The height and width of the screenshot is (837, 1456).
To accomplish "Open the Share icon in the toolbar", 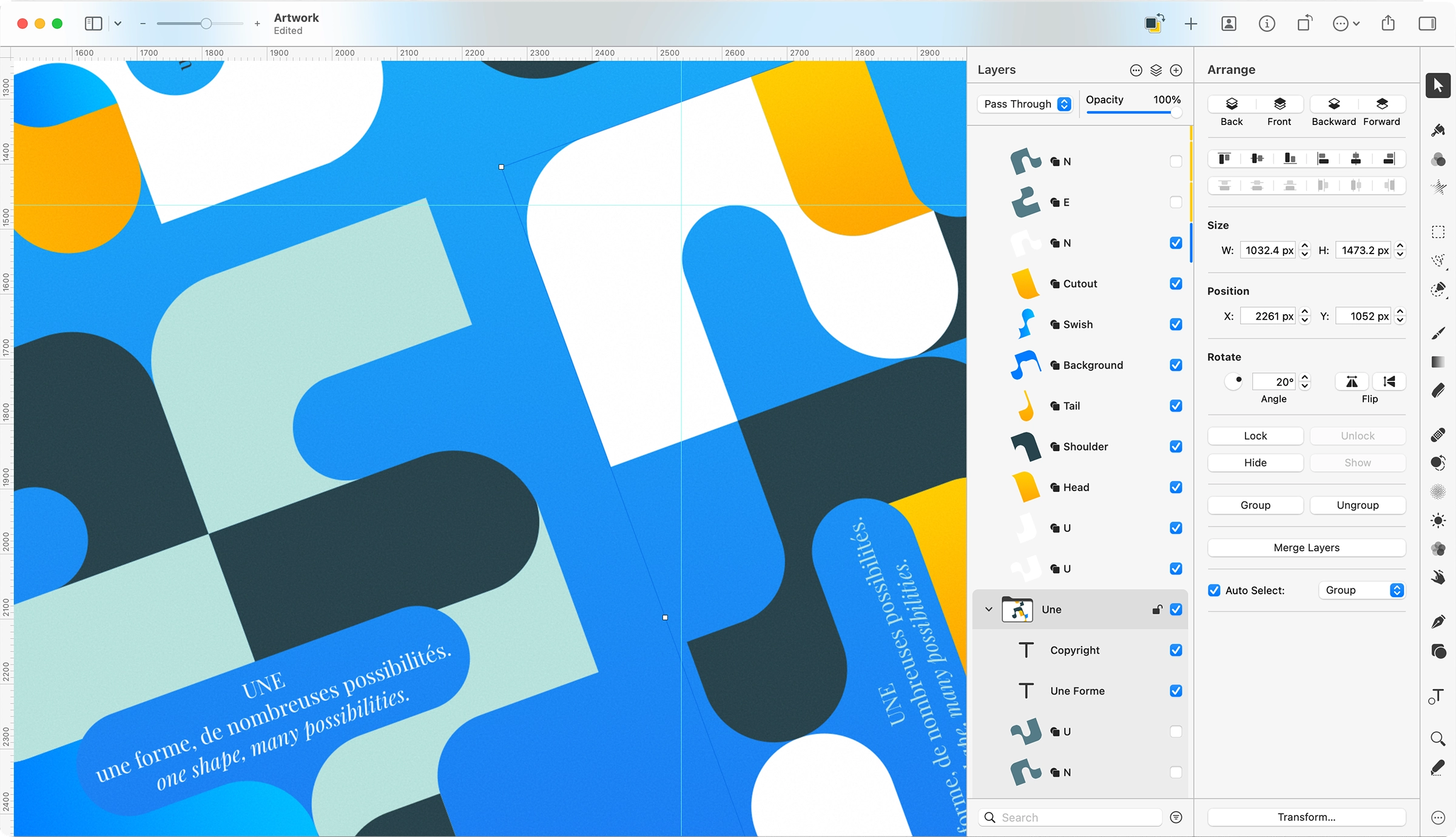I will coord(1388,24).
